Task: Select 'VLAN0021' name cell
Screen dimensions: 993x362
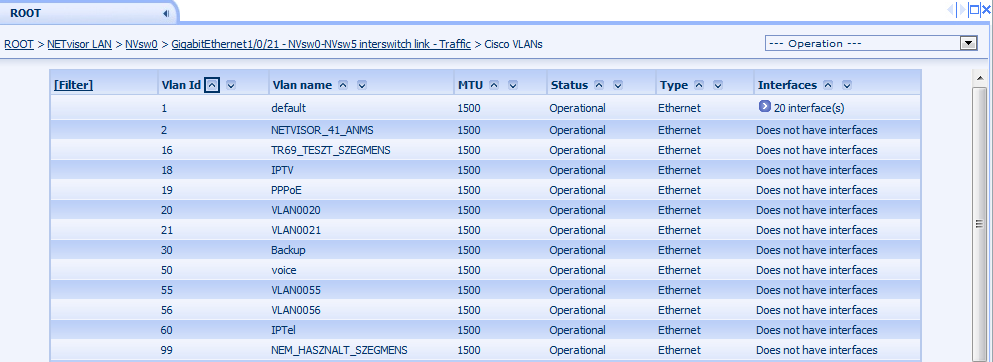Action: point(296,230)
